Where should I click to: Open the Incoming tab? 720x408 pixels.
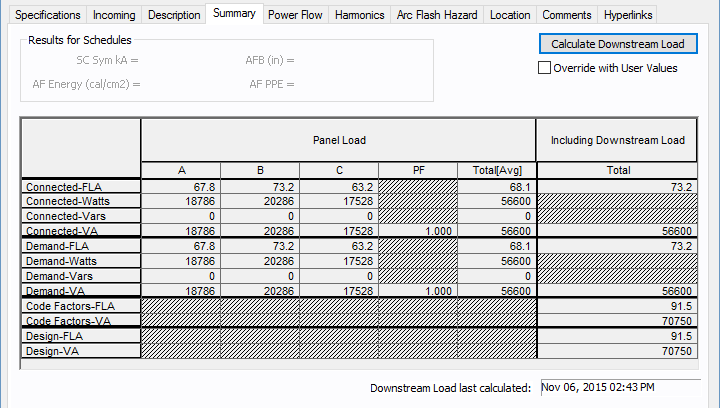point(114,15)
